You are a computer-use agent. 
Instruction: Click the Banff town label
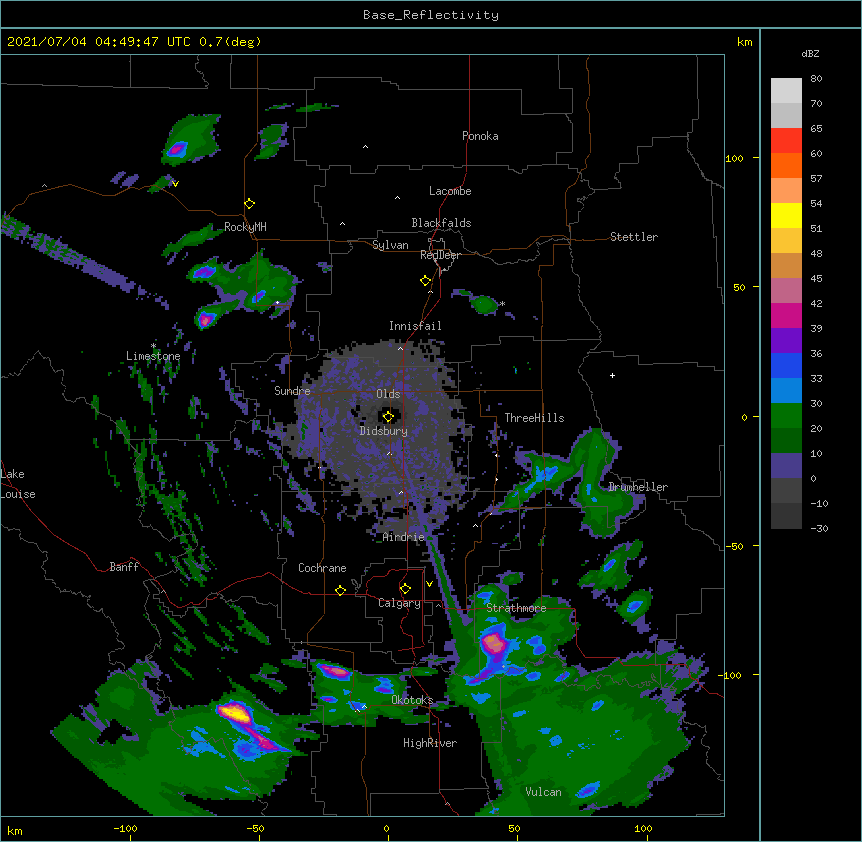pos(124,567)
